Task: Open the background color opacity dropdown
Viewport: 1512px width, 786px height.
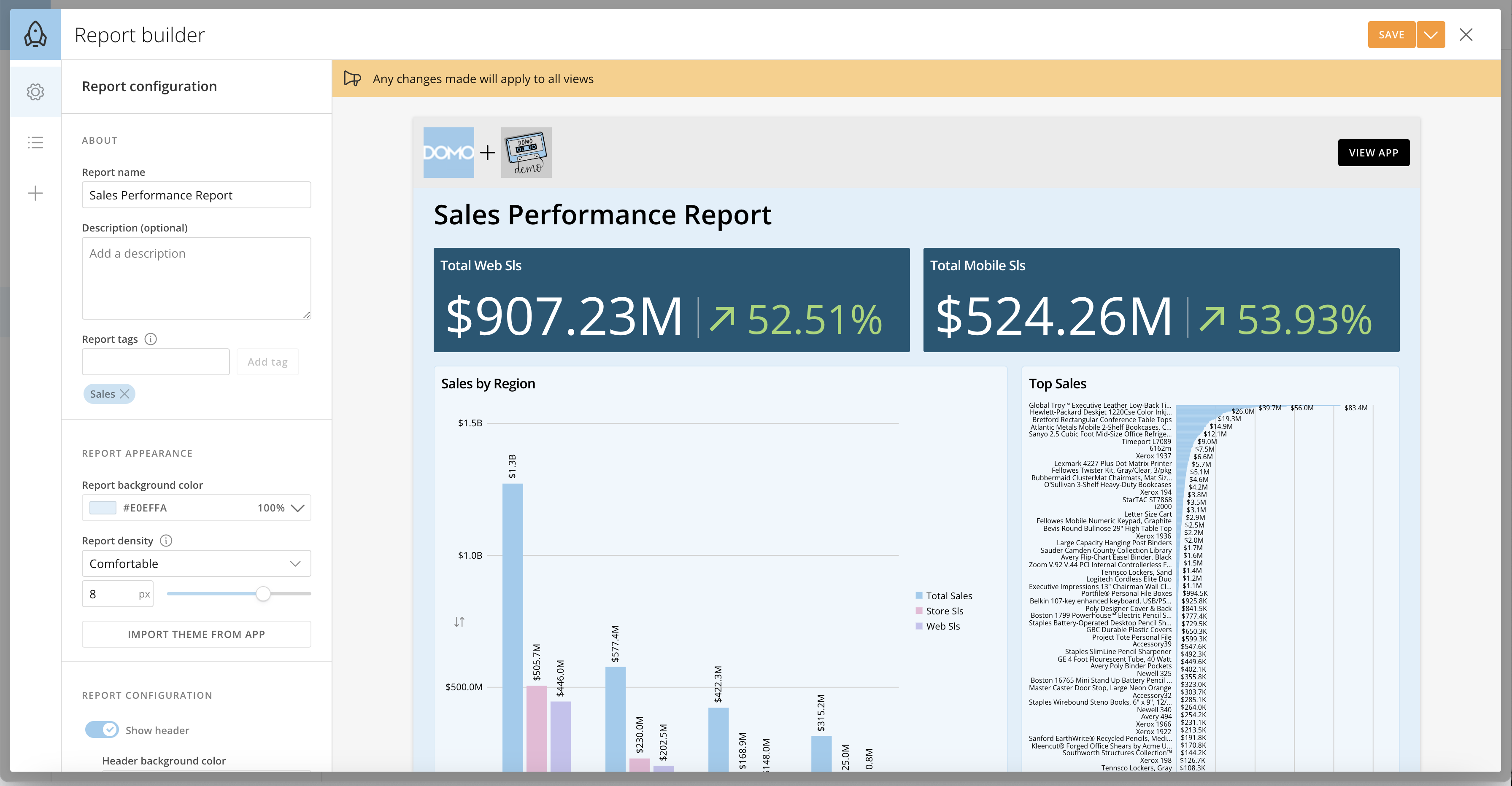Action: tap(297, 508)
